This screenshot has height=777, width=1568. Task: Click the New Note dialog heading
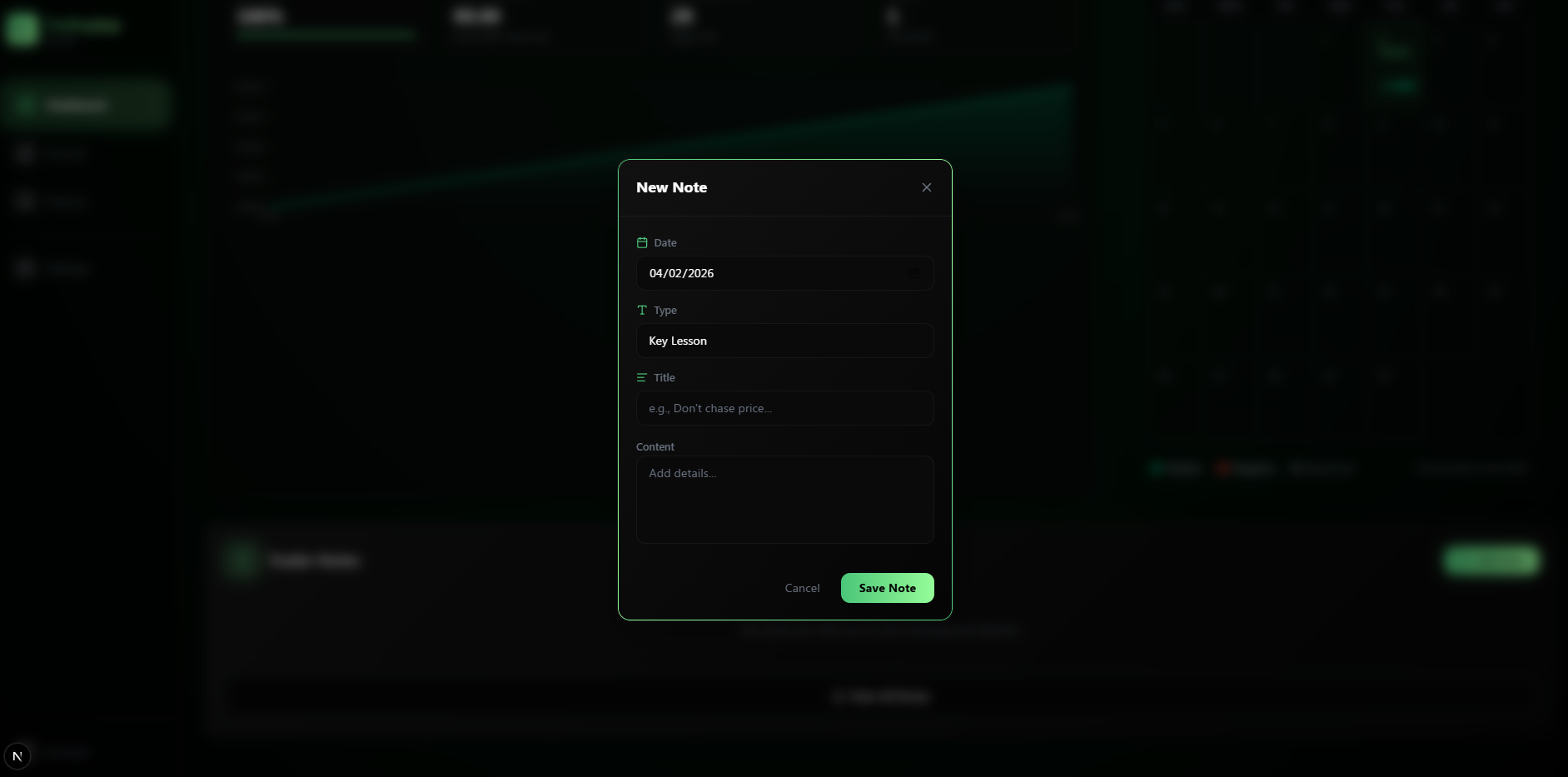671,187
